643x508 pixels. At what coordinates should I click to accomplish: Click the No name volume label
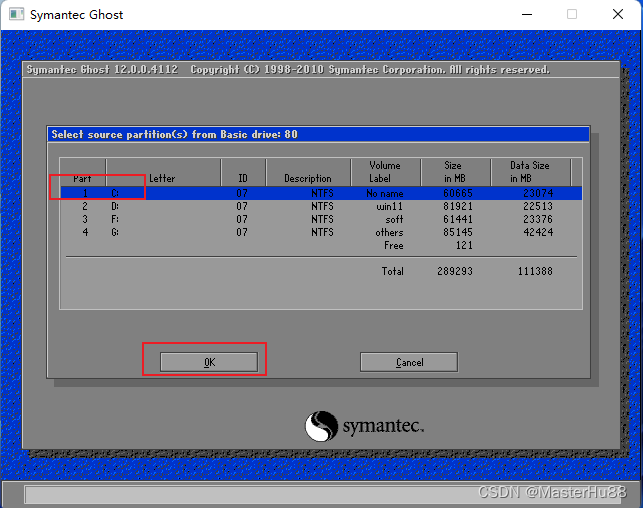385,193
